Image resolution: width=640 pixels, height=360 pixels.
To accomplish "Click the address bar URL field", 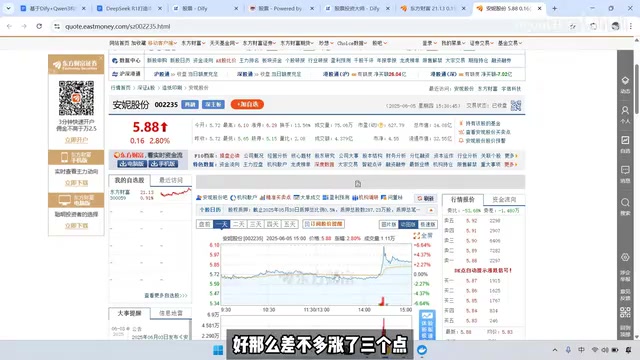I will [310, 26].
